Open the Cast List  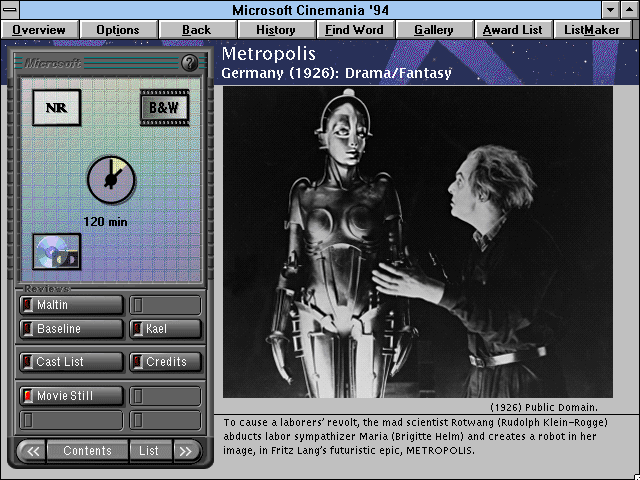(71, 362)
